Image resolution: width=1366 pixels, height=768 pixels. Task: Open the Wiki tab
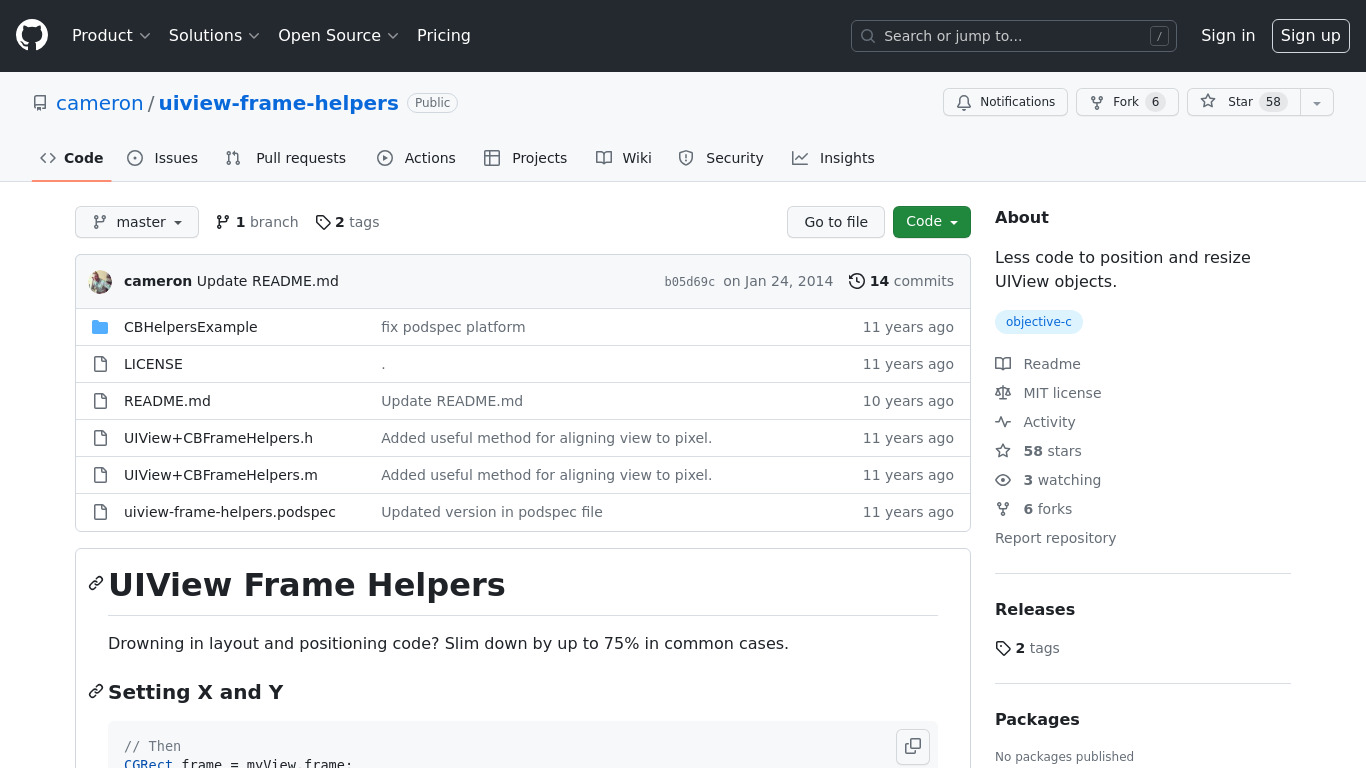point(624,158)
